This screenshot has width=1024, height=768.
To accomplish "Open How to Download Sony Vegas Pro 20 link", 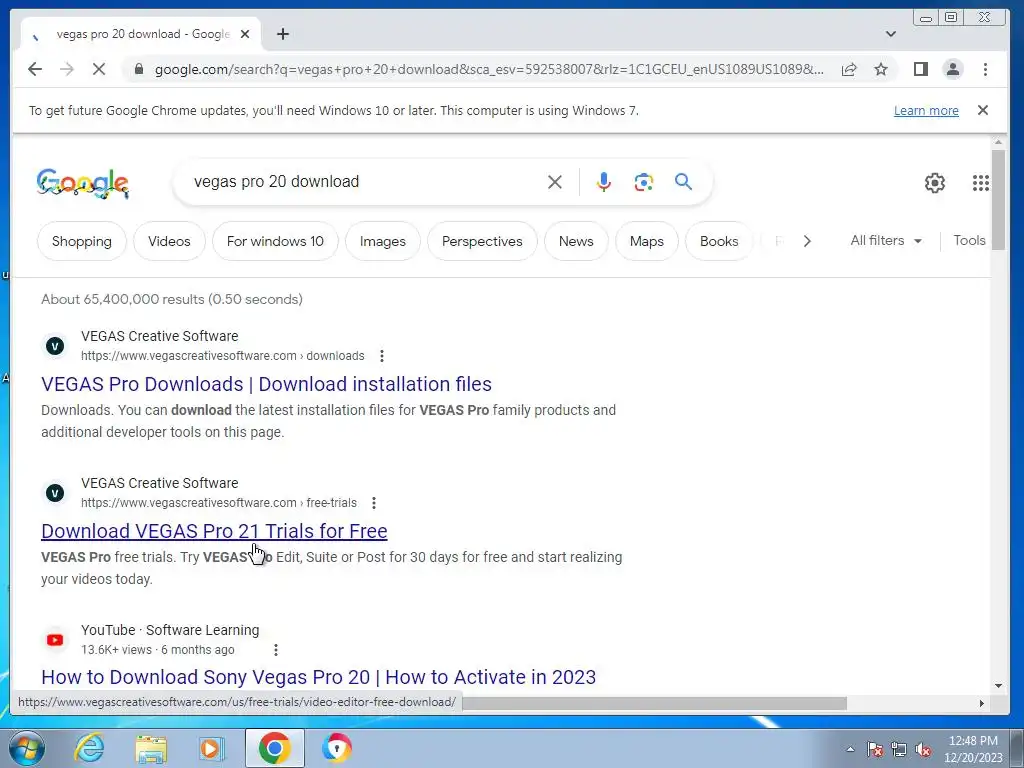I will coord(319,677).
